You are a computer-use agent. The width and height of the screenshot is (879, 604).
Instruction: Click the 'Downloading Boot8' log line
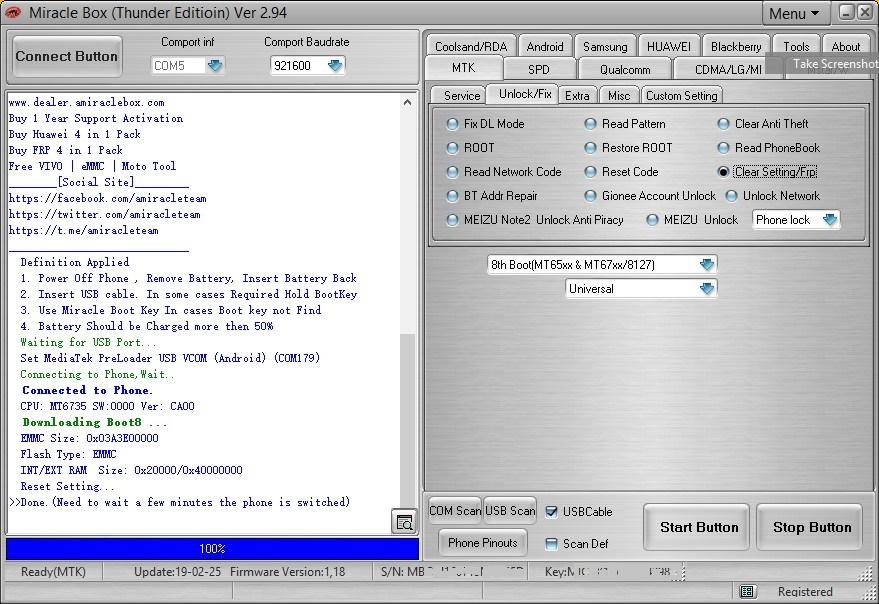tap(94, 422)
